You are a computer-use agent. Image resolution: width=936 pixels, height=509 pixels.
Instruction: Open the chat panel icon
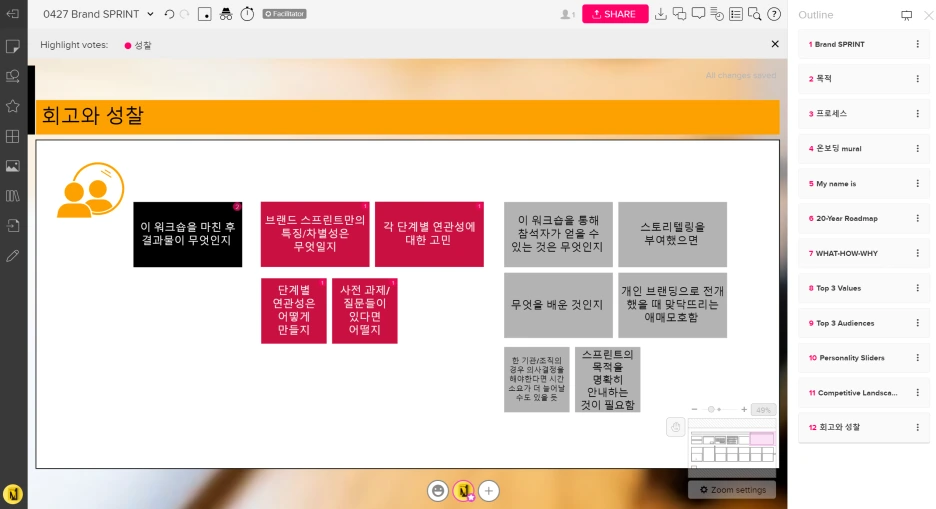coord(679,14)
